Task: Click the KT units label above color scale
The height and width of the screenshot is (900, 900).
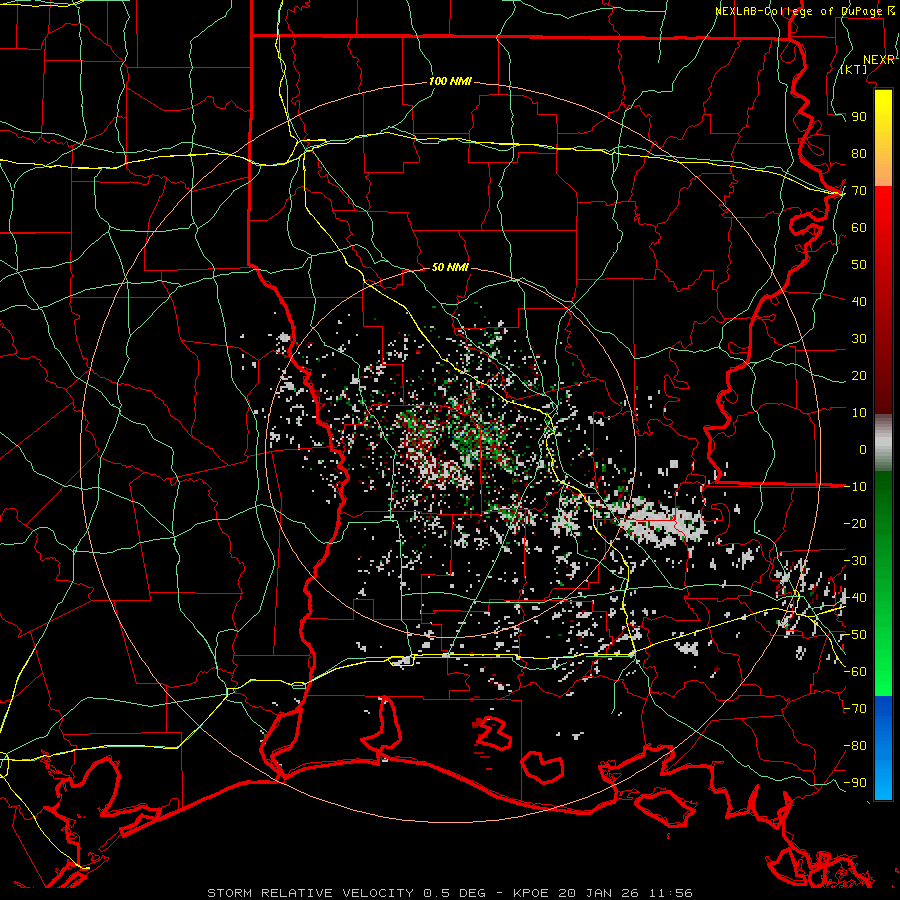Action: (854, 69)
